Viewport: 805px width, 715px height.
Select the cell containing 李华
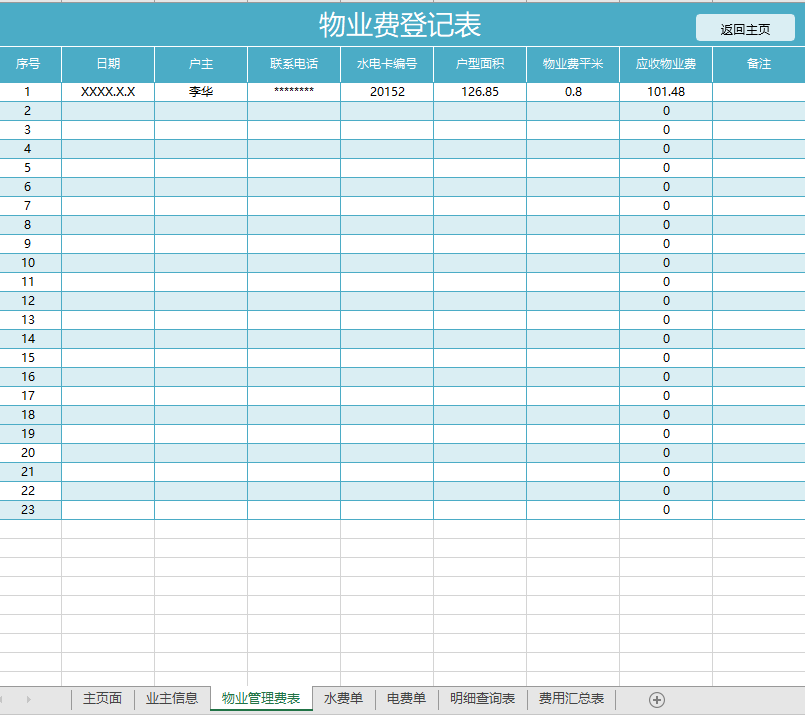[199, 91]
